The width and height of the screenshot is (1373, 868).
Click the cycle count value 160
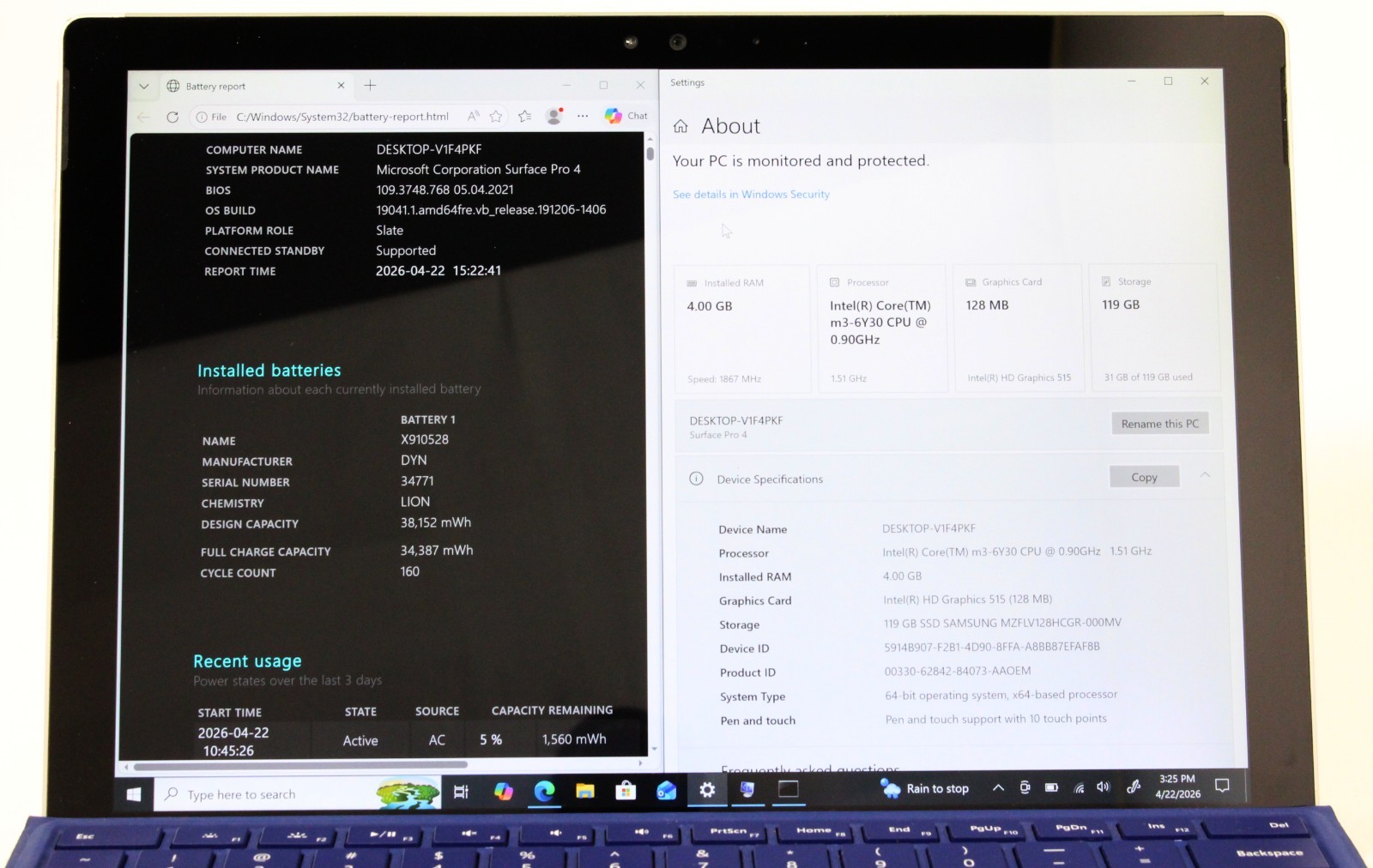click(x=409, y=571)
